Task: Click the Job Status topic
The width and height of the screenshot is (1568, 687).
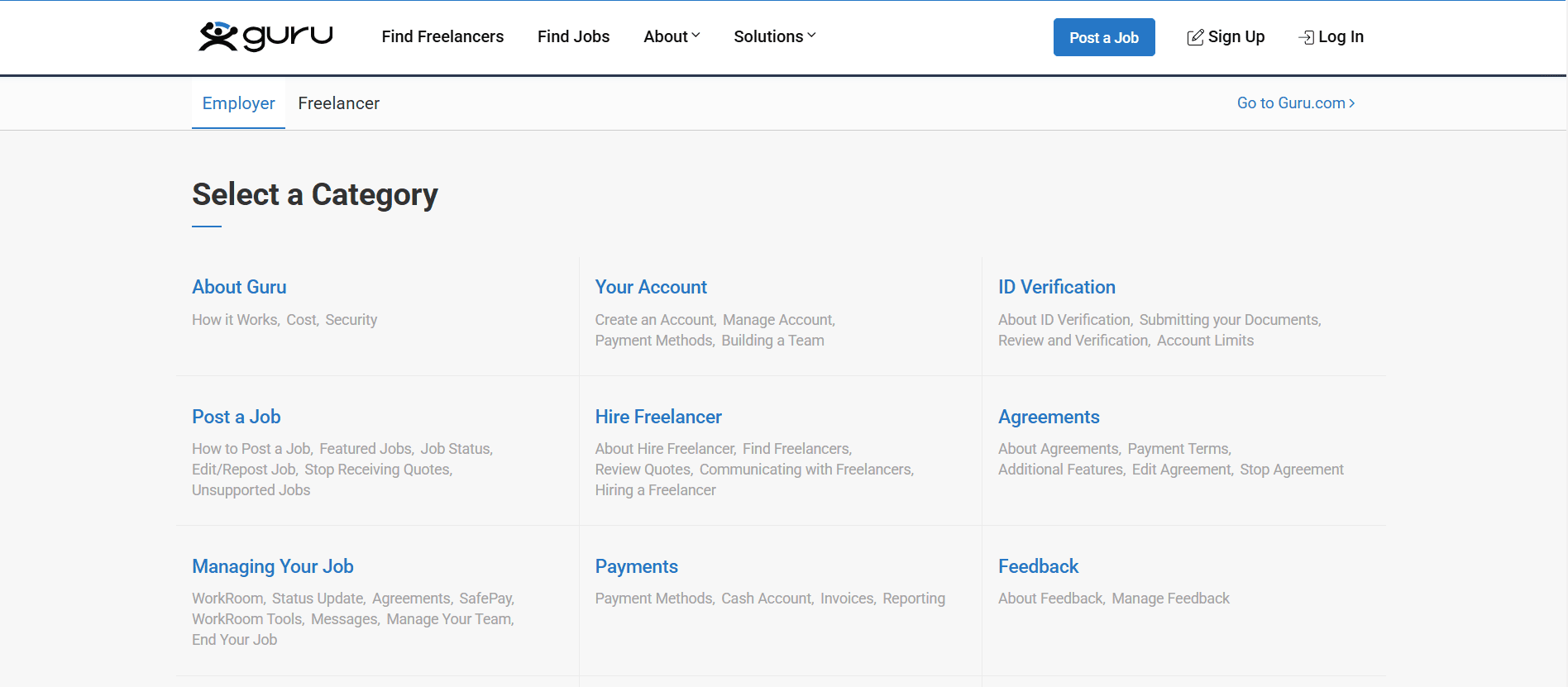Action: (455, 449)
